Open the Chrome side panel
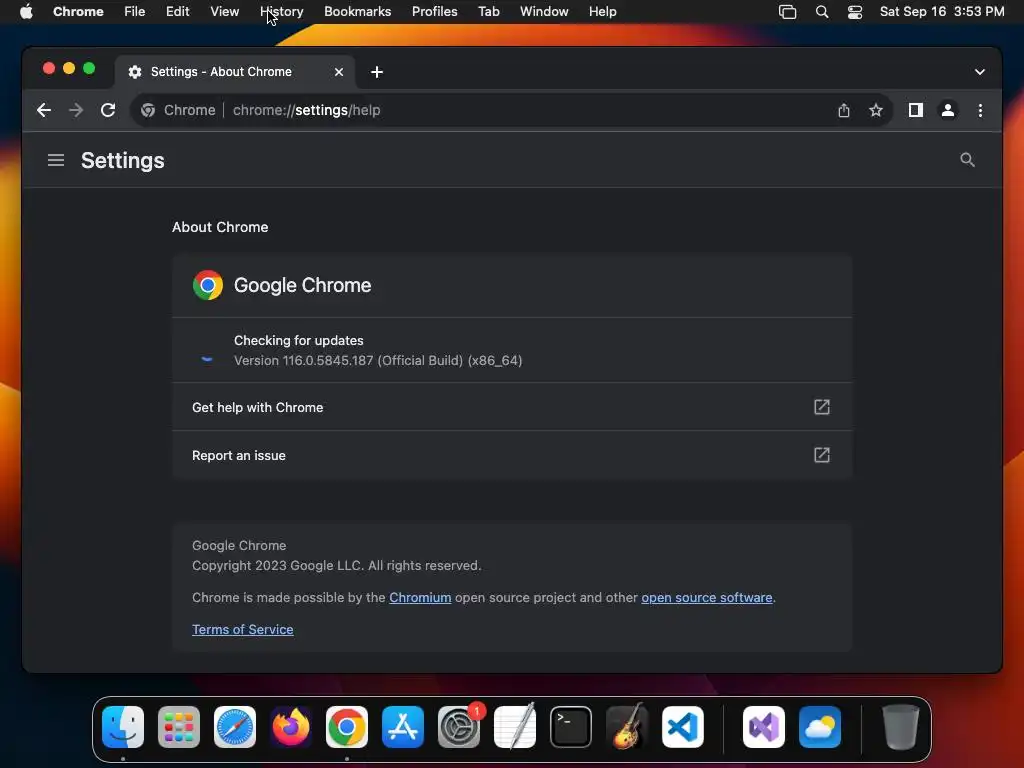Viewport: 1024px width, 768px height. pyautogui.click(x=916, y=110)
